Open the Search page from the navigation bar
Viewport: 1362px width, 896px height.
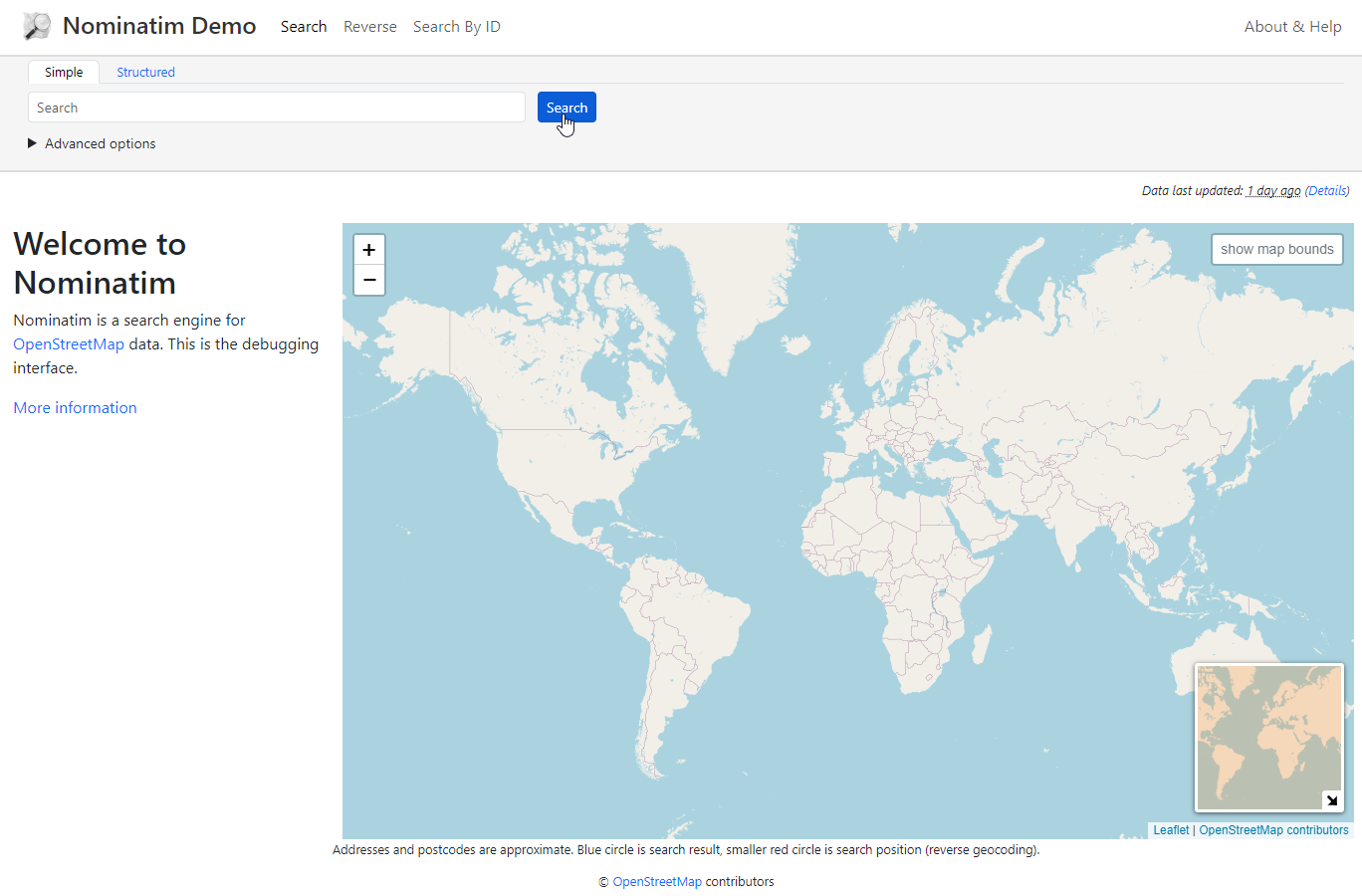(x=304, y=26)
